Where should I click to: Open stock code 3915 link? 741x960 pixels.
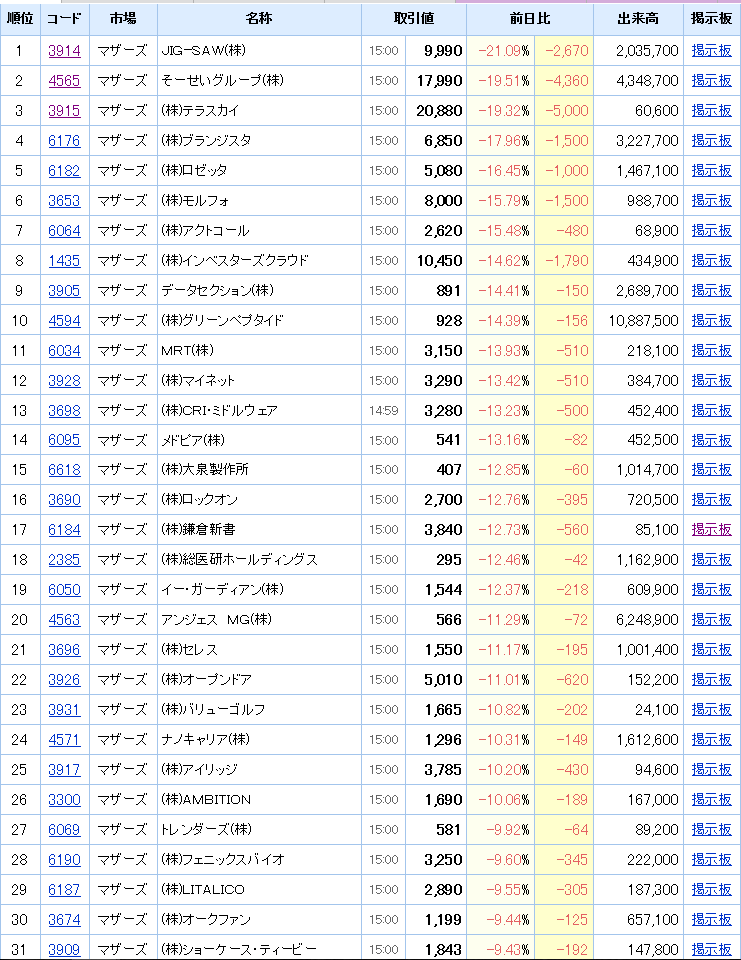click(64, 111)
